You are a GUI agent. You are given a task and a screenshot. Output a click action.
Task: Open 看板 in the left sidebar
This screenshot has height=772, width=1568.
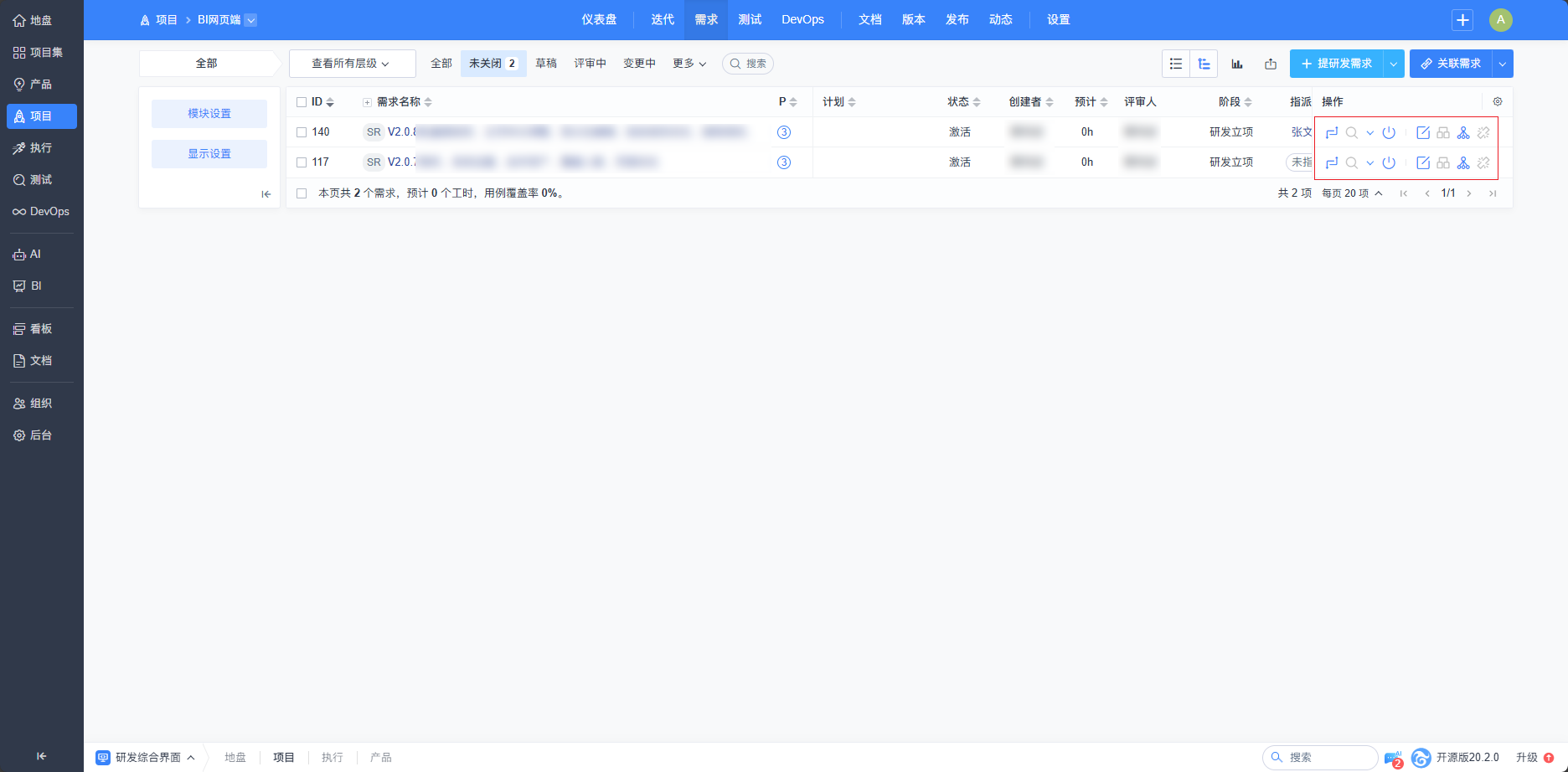pos(42,329)
